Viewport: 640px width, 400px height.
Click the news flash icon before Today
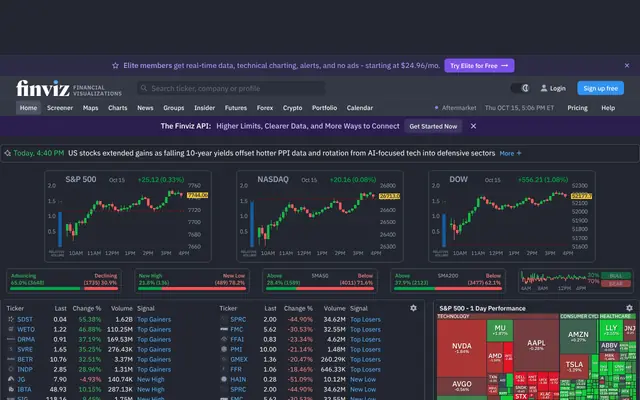coord(7,153)
